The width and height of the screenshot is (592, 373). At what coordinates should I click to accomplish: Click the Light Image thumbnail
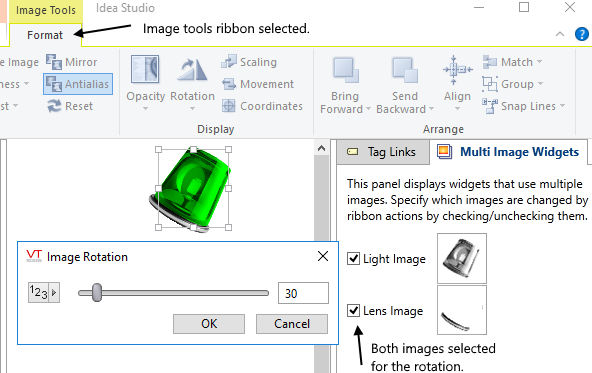462,258
